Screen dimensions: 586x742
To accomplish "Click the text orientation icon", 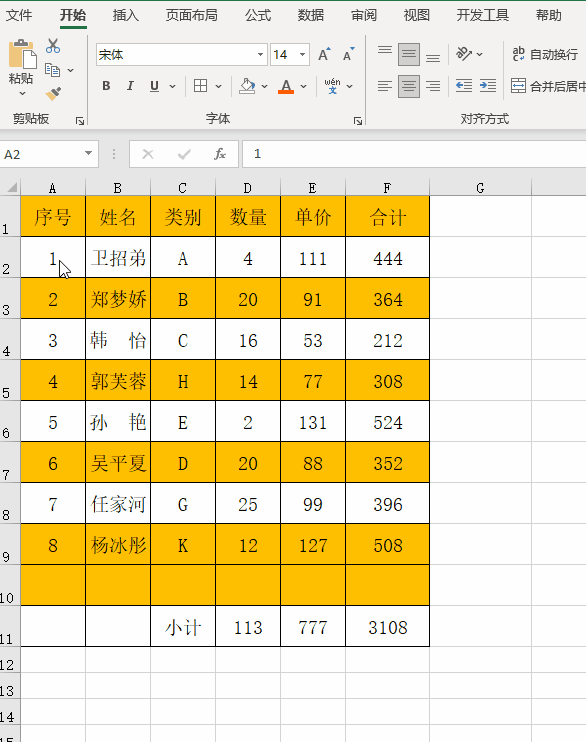I will click(464, 54).
